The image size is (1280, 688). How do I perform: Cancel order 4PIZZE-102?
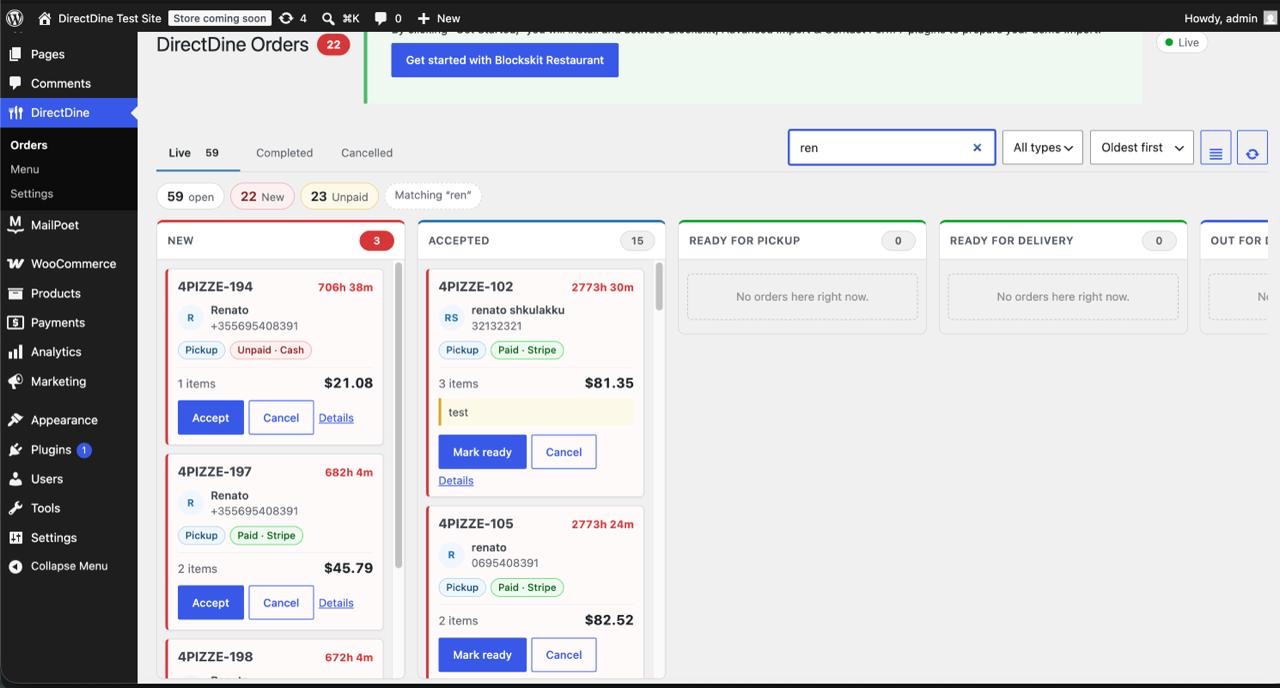pyautogui.click(x=564, y=452)
